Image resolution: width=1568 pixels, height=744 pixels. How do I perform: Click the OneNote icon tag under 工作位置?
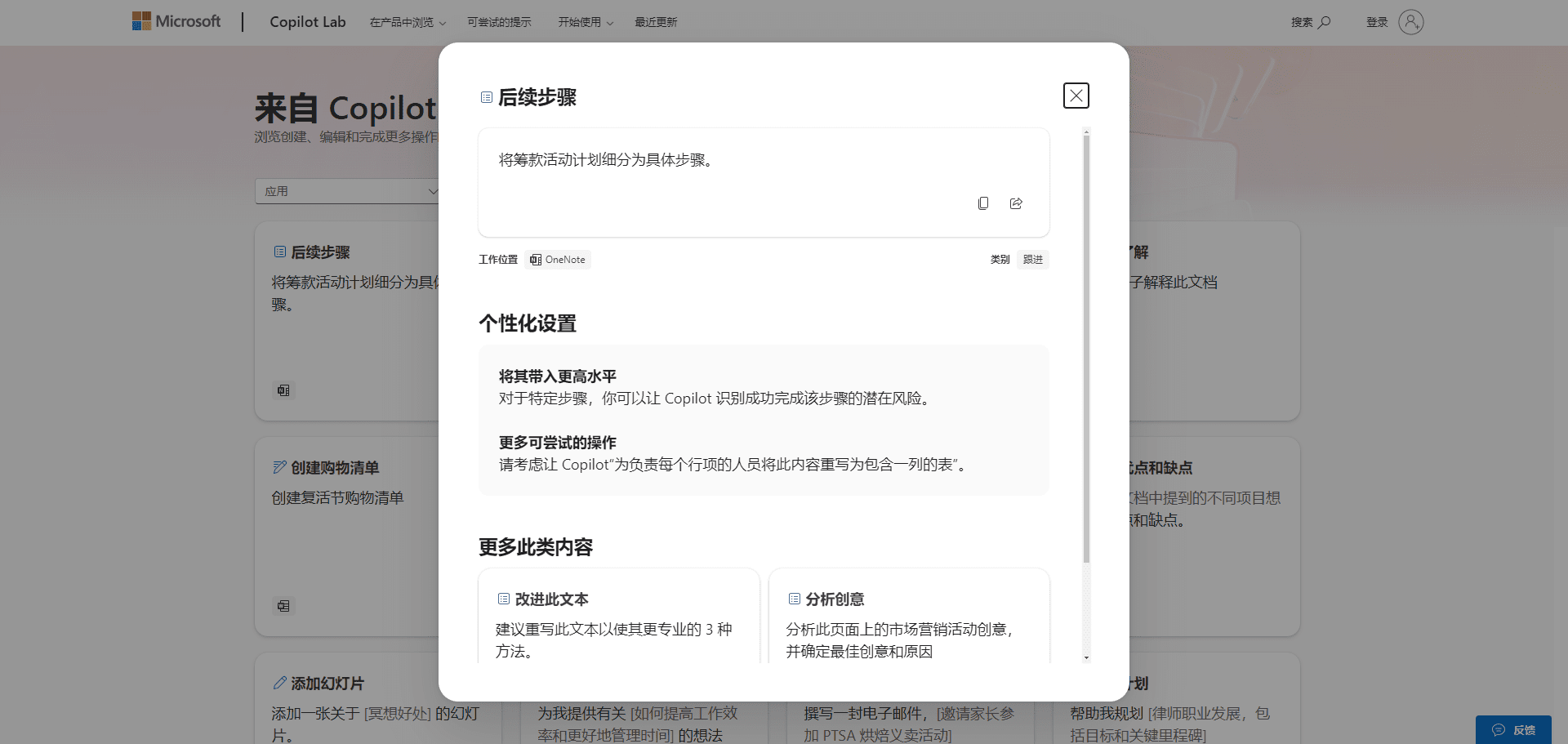pos(558,260)
